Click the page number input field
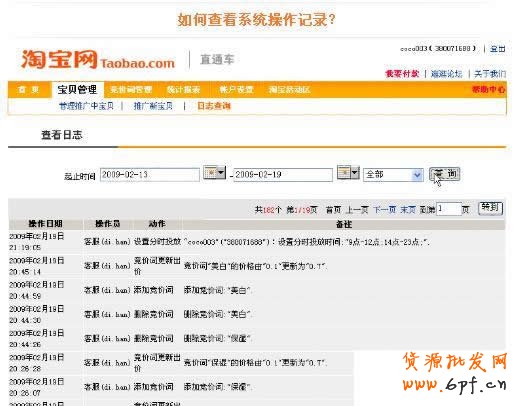Image resolution: width=517 pixels, height=406 pixels. click(449, 209)
